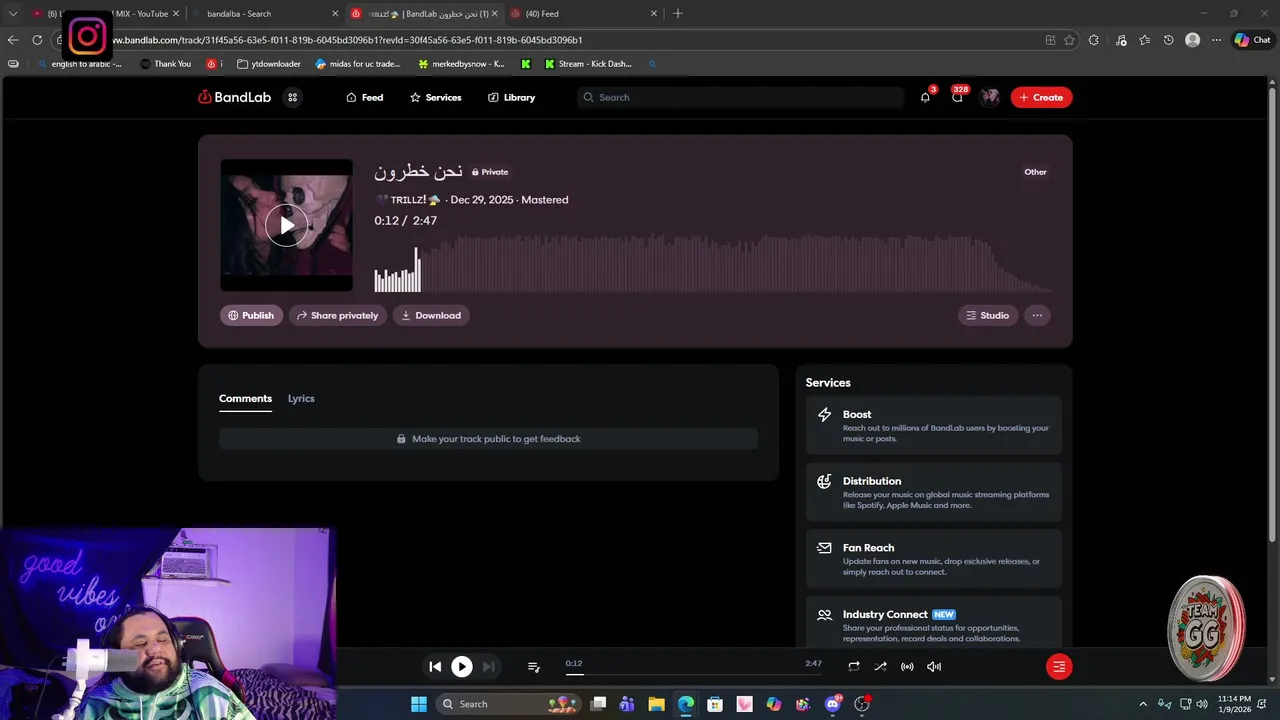Image resolution: width=1280 pixels, height=720 pixels.
Task: Open merkedbysnow bookmark
Action: coord(461,64)
